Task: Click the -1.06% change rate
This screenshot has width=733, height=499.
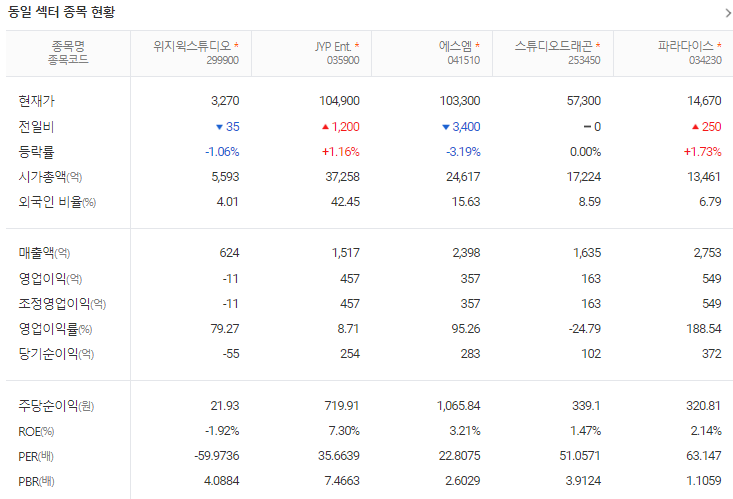Action: (x=222, y=152)
